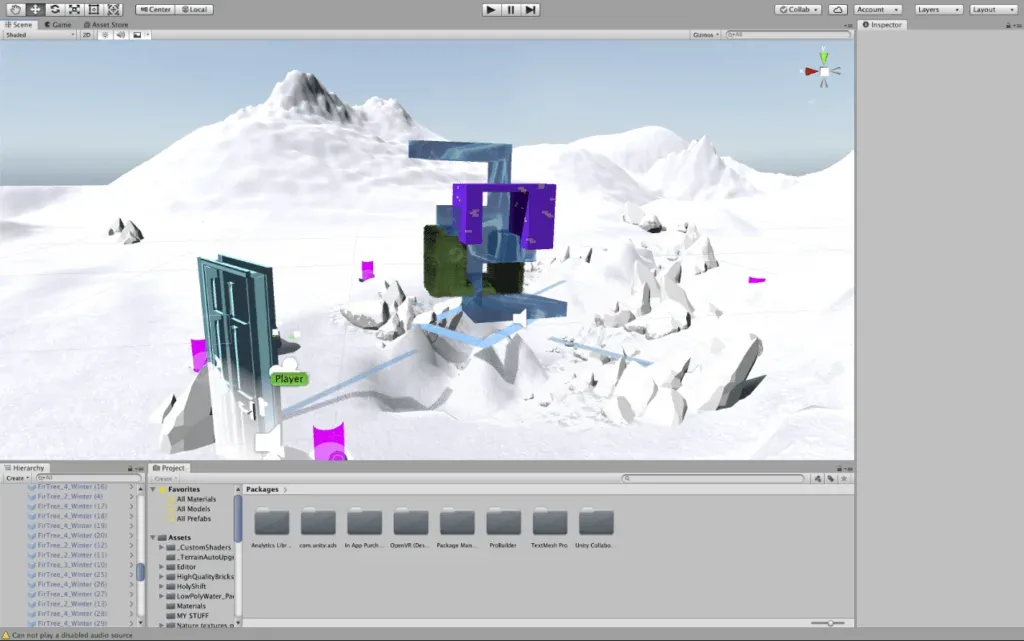Image resolution: width=1024 pixels, height=641 pixels.
Task: Select All Materials favorite
Action: 196,499
